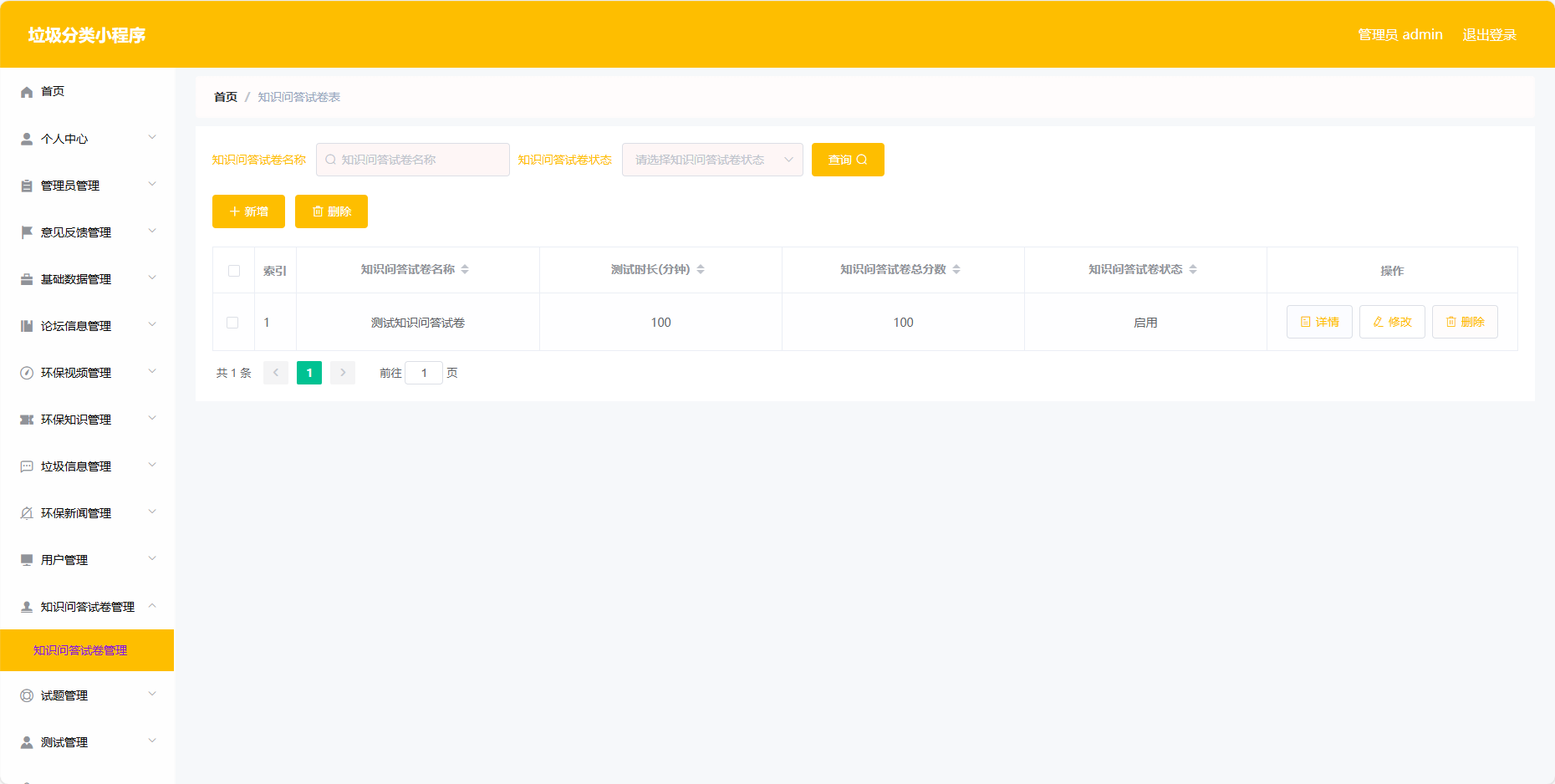1555x784 pixels.
Task: Click the home icon beside 首页
Action: click(27, 92)
